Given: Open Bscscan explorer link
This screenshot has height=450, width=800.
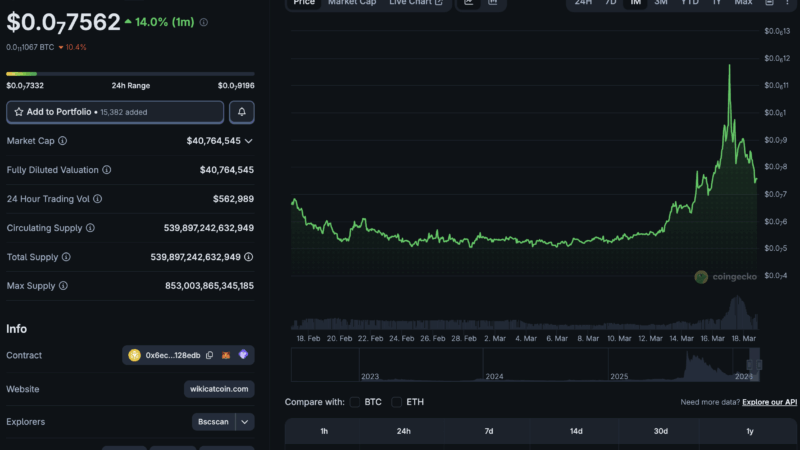Looking at the screenshot, I should (x=213, y=422).
